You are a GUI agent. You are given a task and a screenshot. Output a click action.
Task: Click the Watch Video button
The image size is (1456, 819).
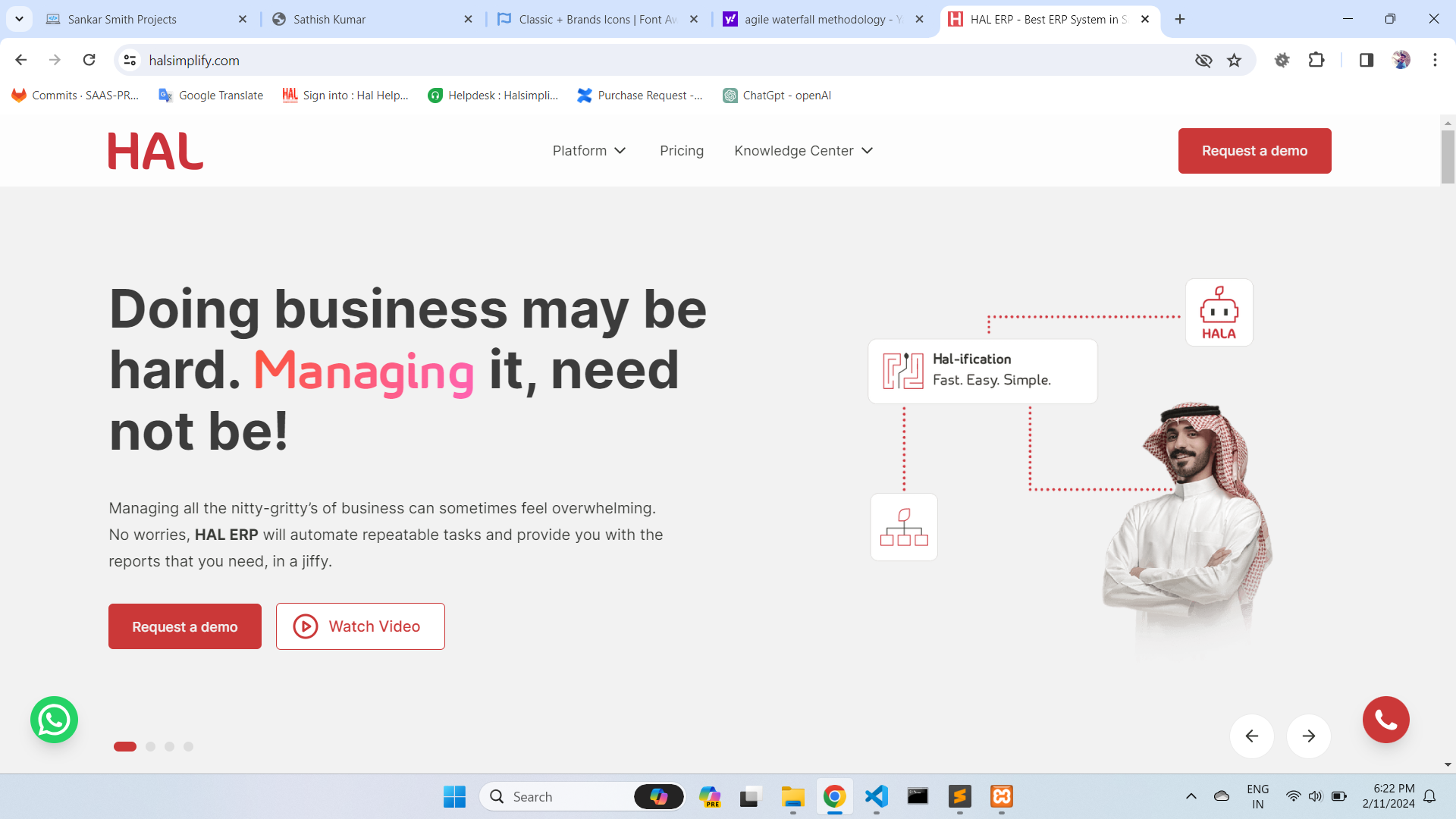pyautogui.click(x=360, y=626)
